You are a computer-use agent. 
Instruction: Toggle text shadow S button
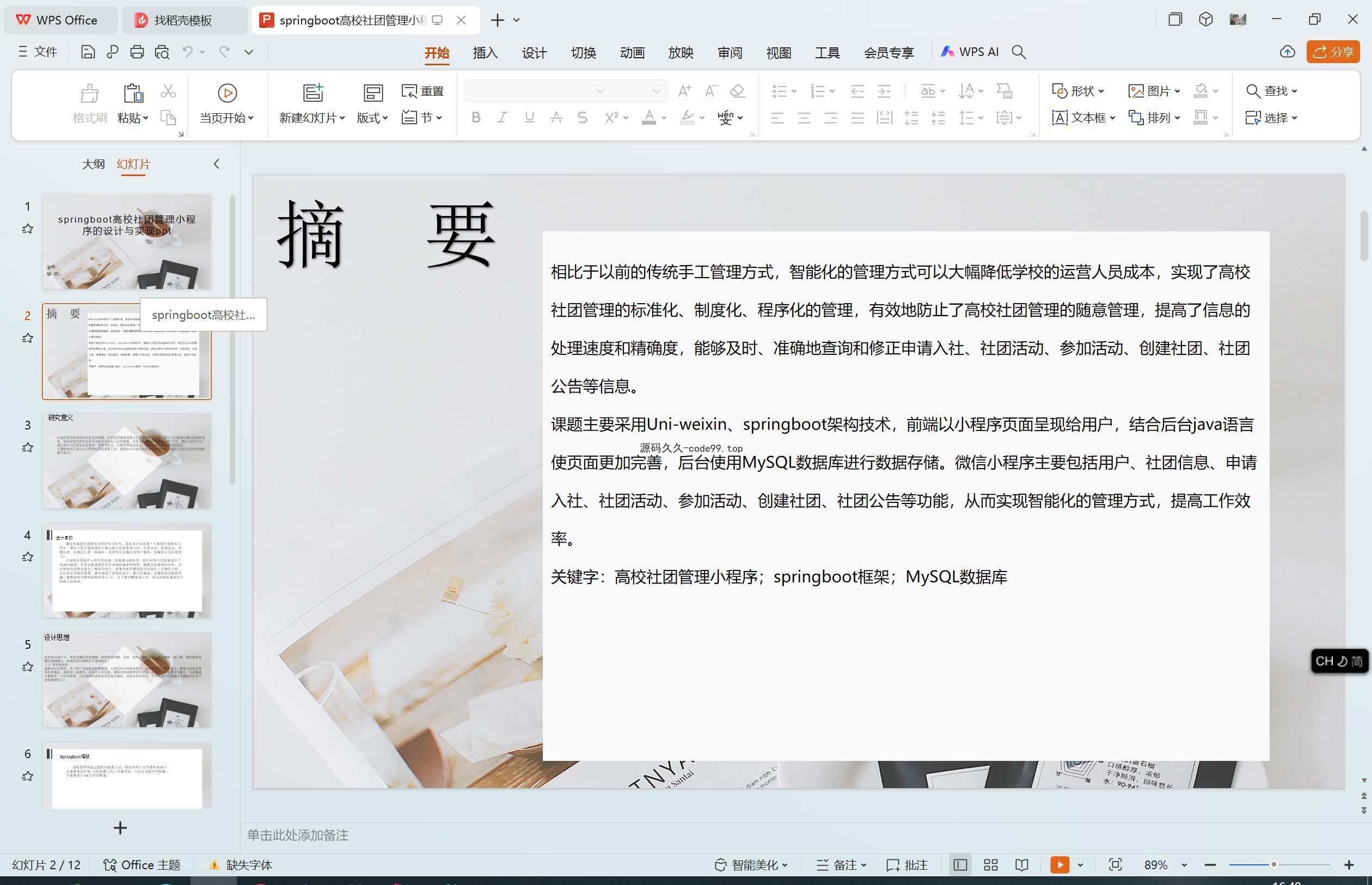582,118
